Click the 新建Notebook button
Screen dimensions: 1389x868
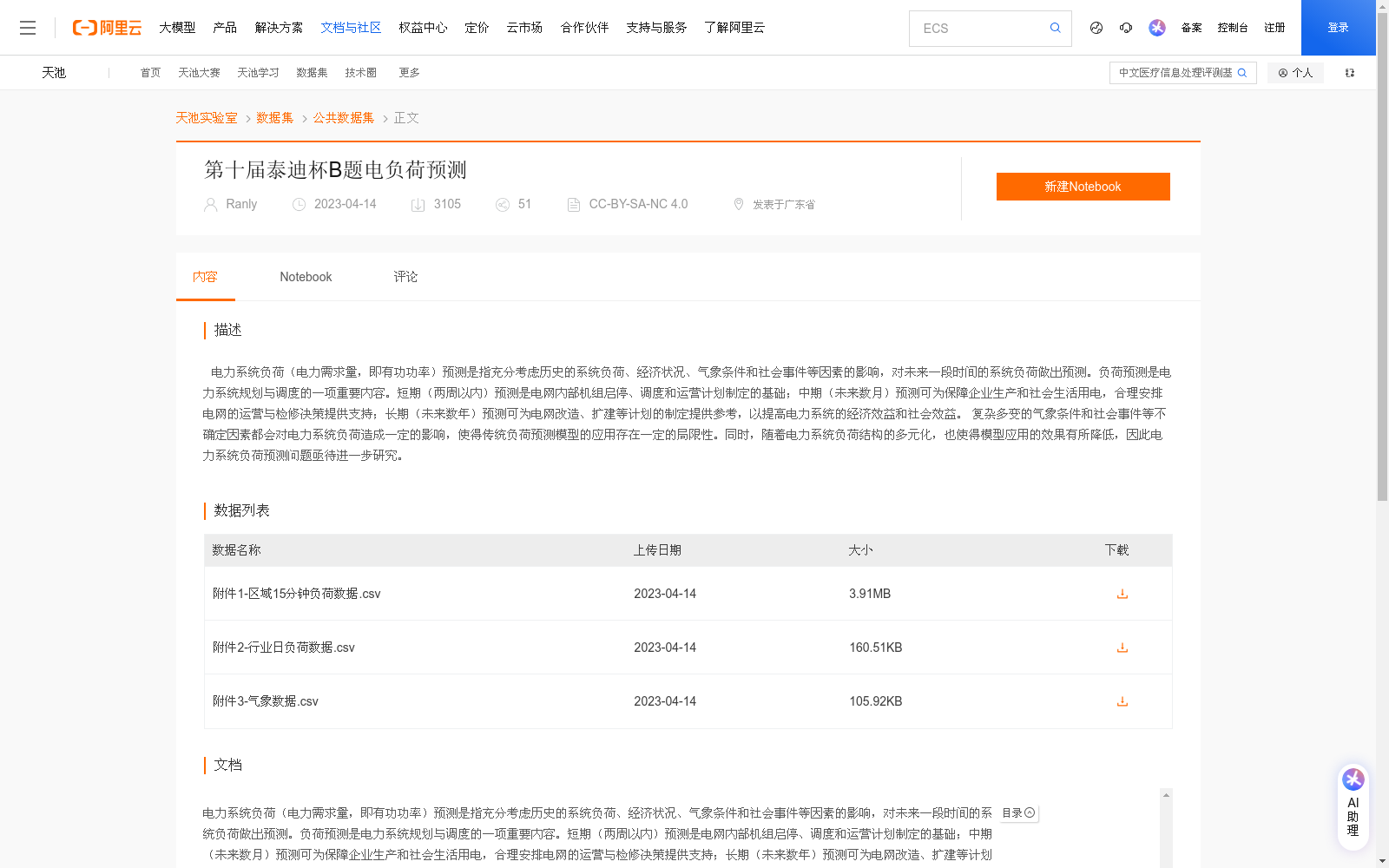pos(1083,187)
